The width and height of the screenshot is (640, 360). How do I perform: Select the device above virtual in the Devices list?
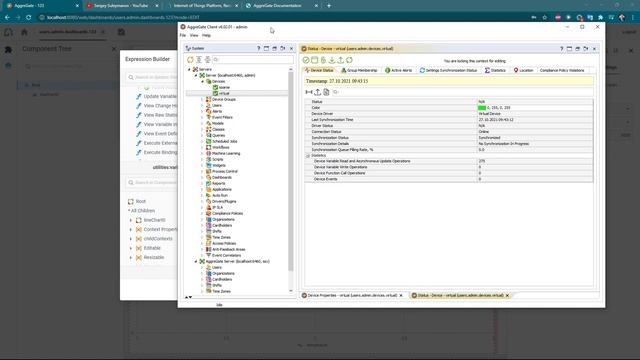(x=224, y=87)
